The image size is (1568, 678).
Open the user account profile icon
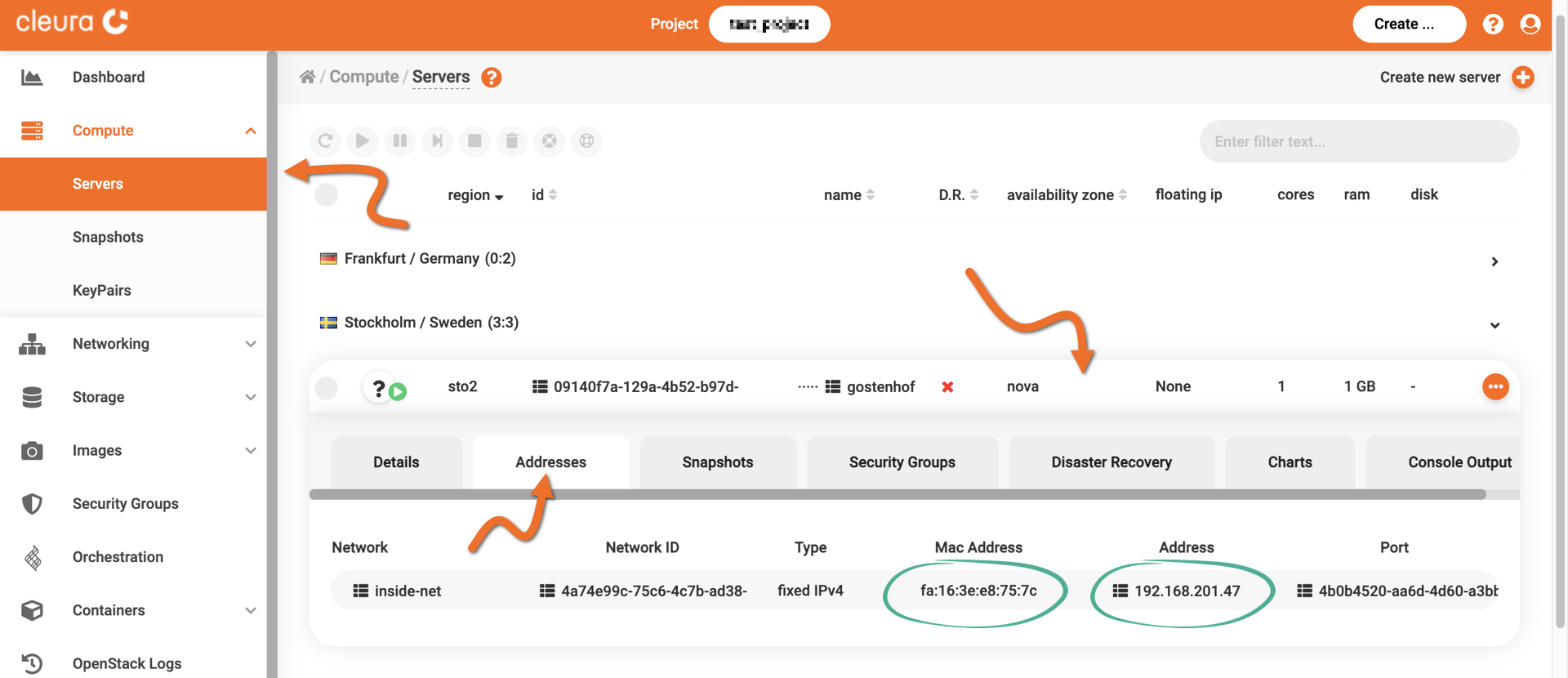pyautogui.click(x=1530, y=25)
